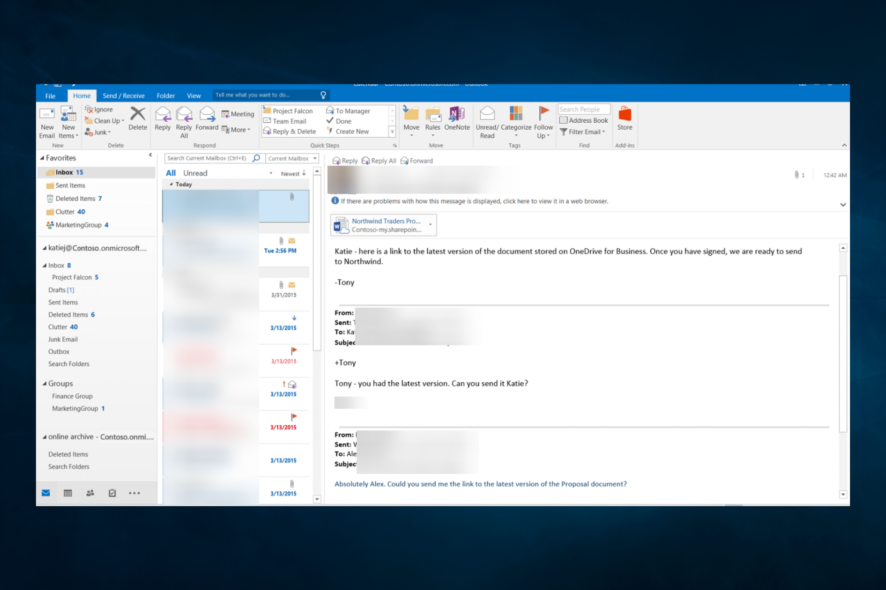Screen dimensions: 886x590
Task: Open the Clean Up dropdown
Action: point(105,120)
